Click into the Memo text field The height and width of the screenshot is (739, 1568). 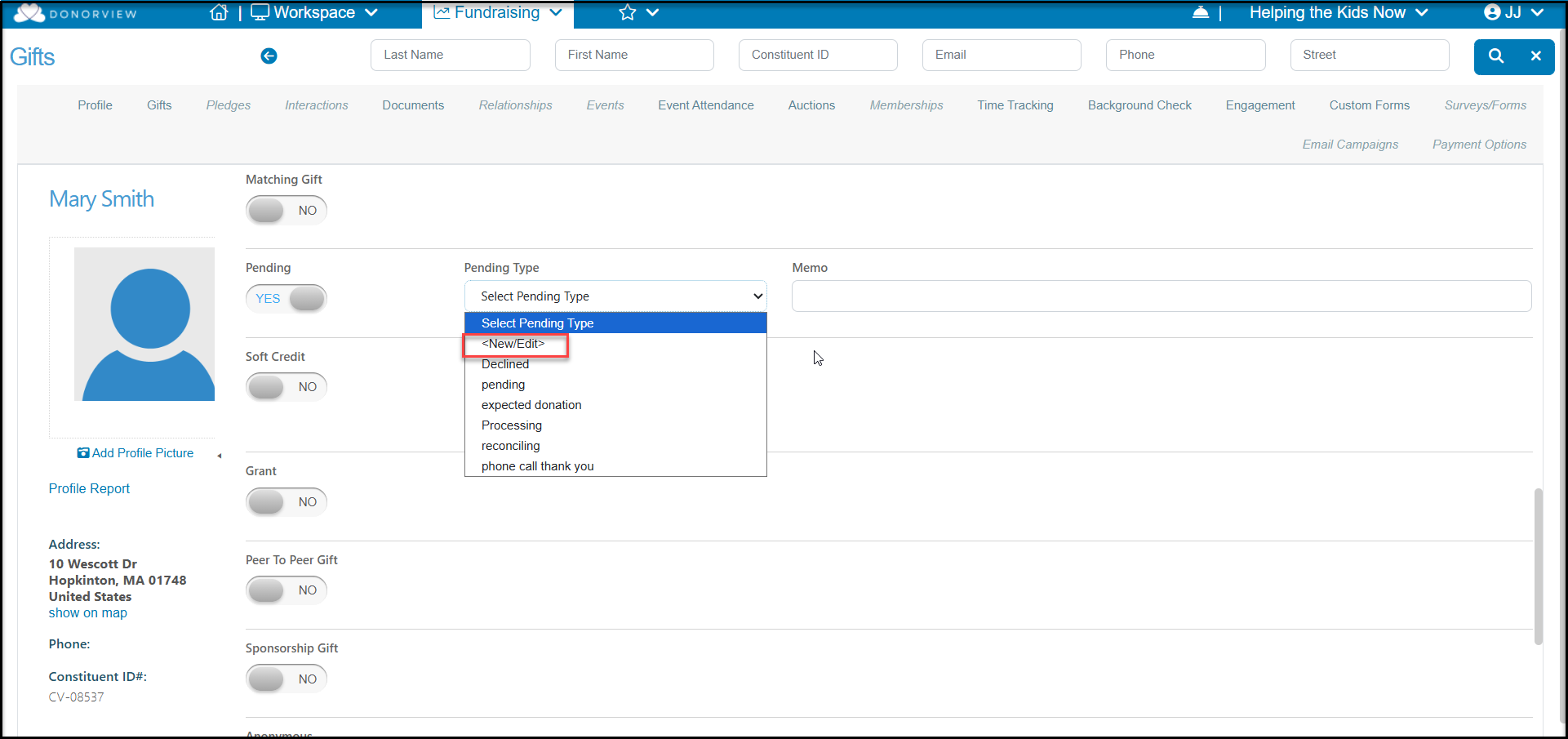(1162, 296)
